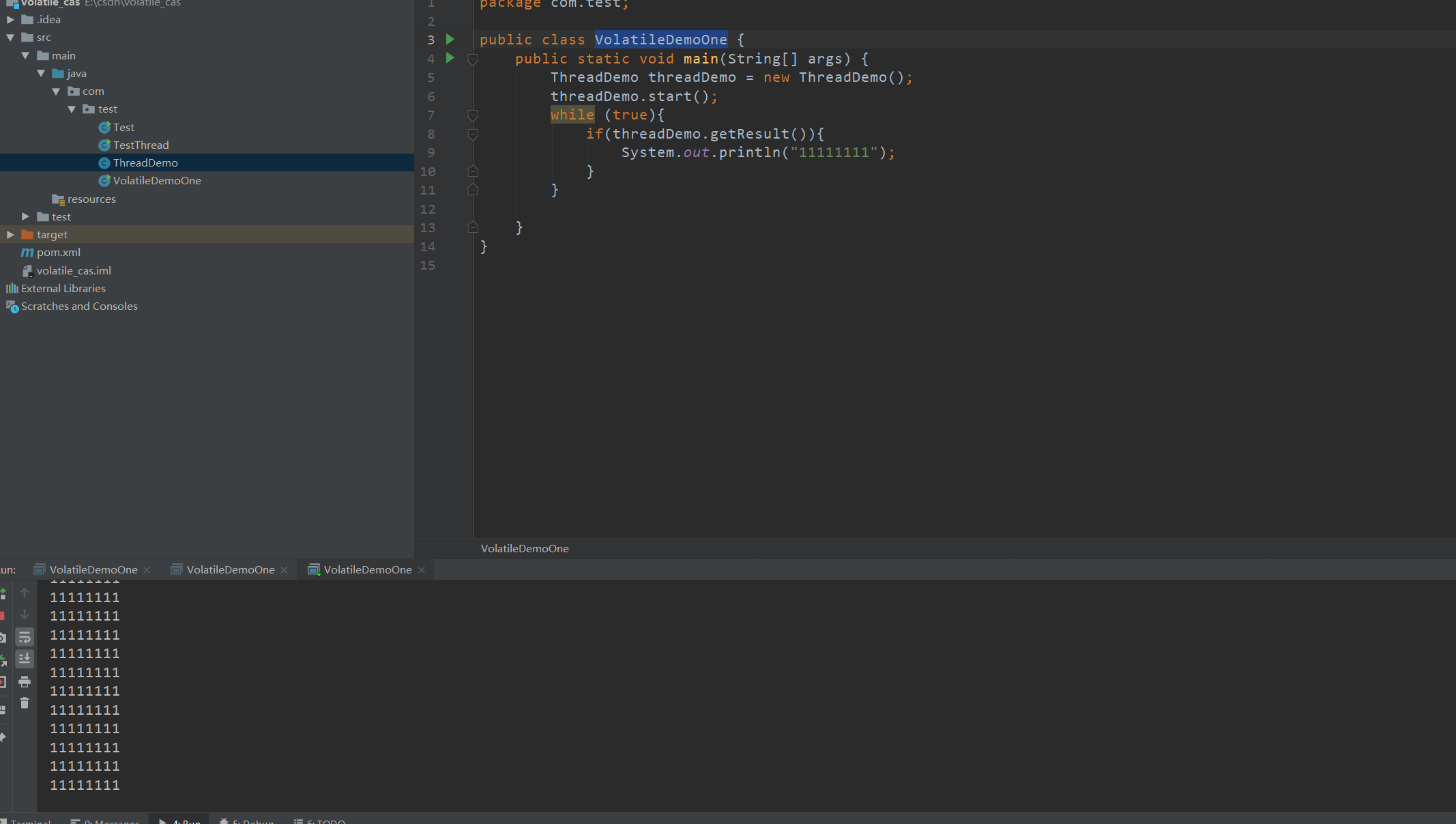Image resolution: width=1456 pixels, height=824 pixels.
Task: Click the up arrow in Run console toolbar
Action: 25,593
